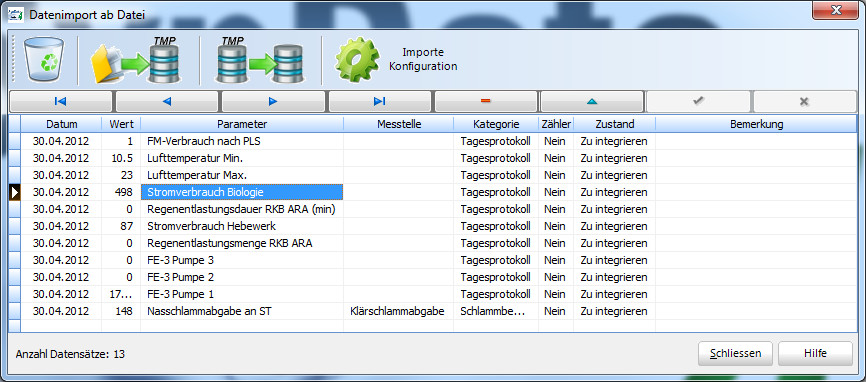Delete record with red minus button
This screenshot has width=866, height=382.
[x=485, y=101]
